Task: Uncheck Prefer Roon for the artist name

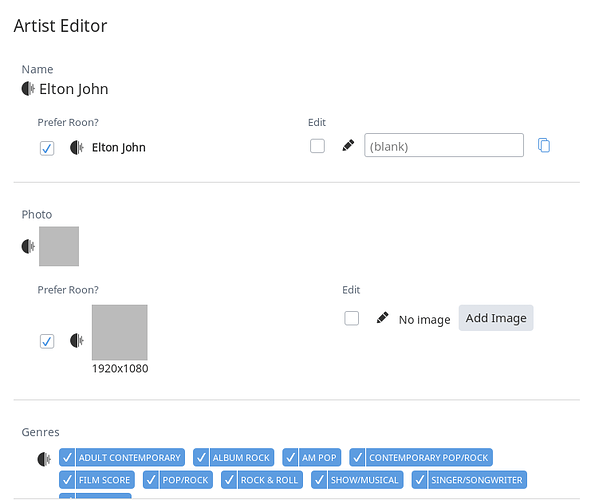Action: pos(47,148)
